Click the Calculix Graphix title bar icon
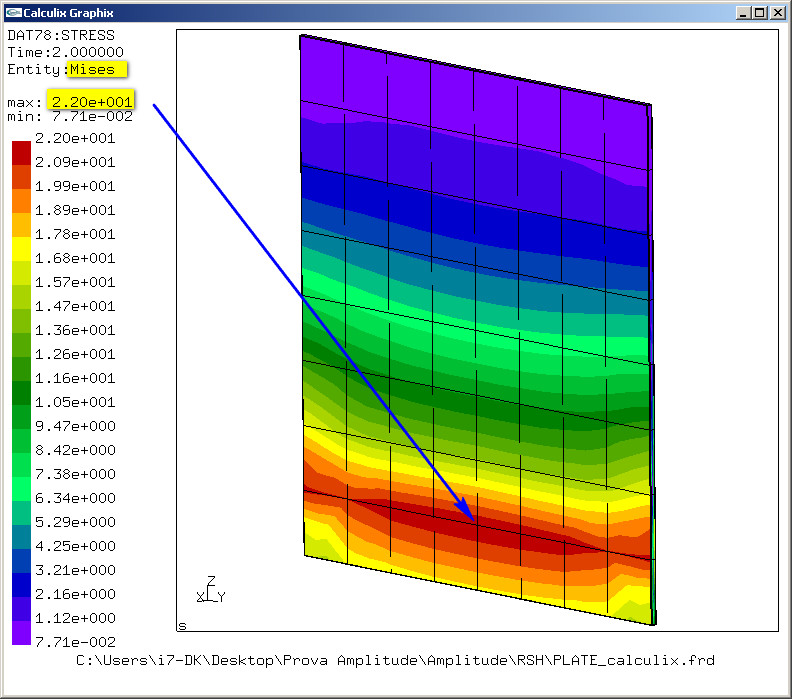The width and height of the screenshot is (792, 699). 13,12
